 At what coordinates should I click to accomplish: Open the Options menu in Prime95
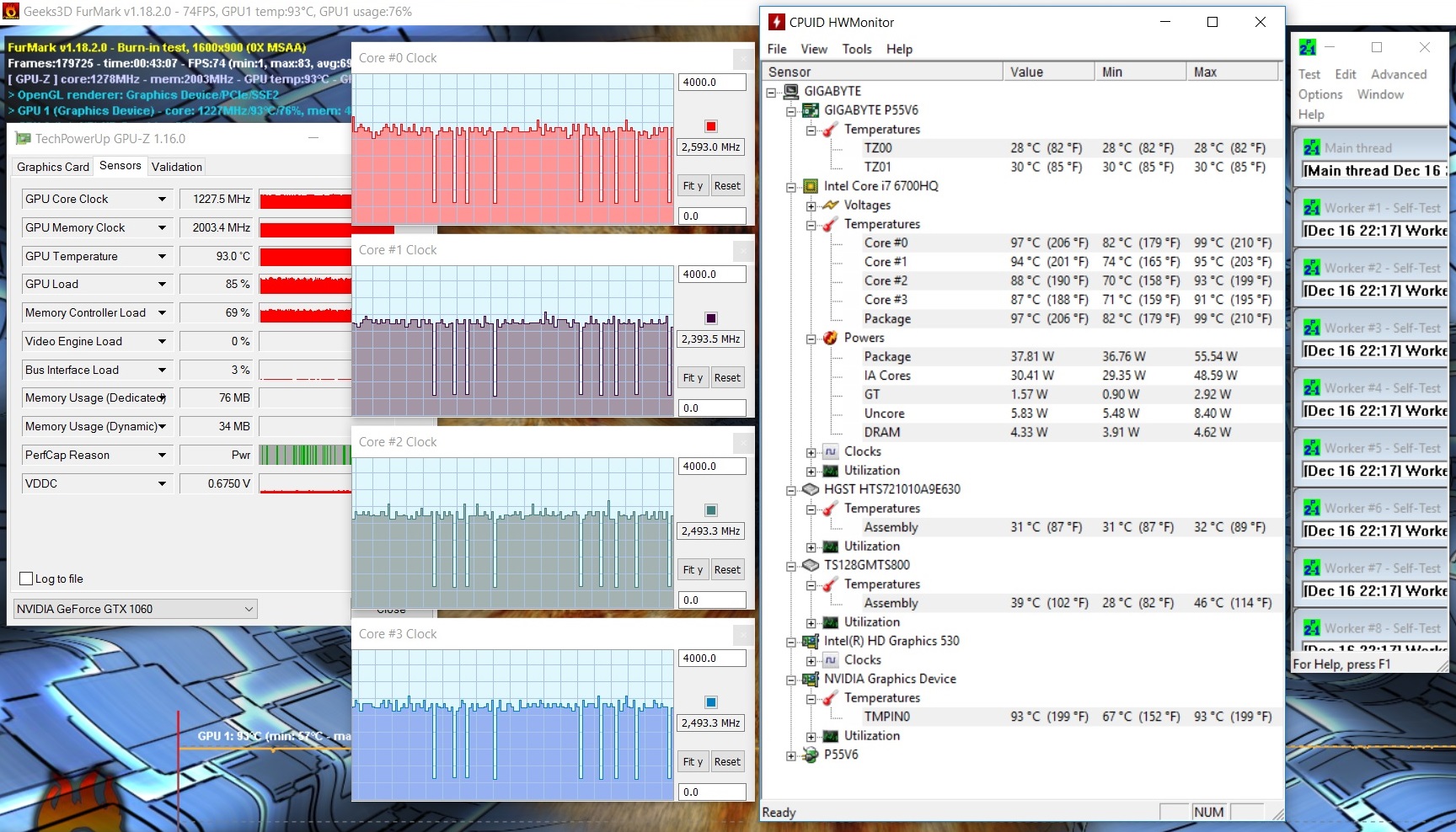point(1320,94)
